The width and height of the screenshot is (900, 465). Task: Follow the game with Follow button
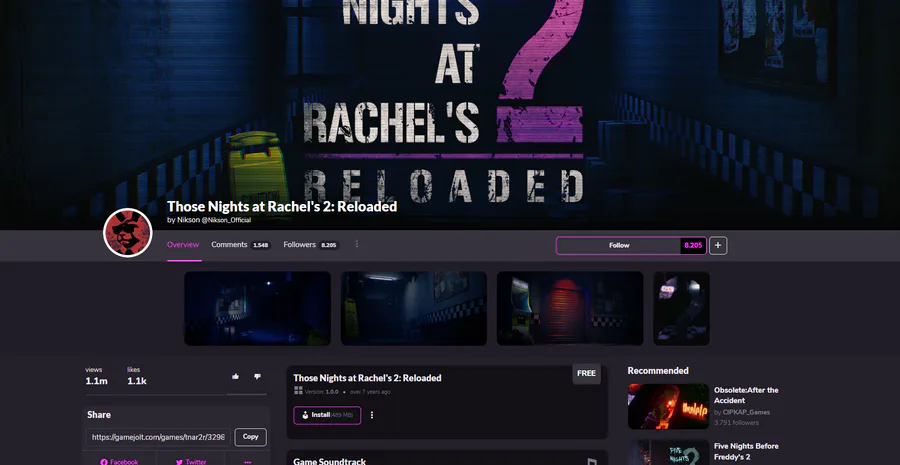coord(619,246)
